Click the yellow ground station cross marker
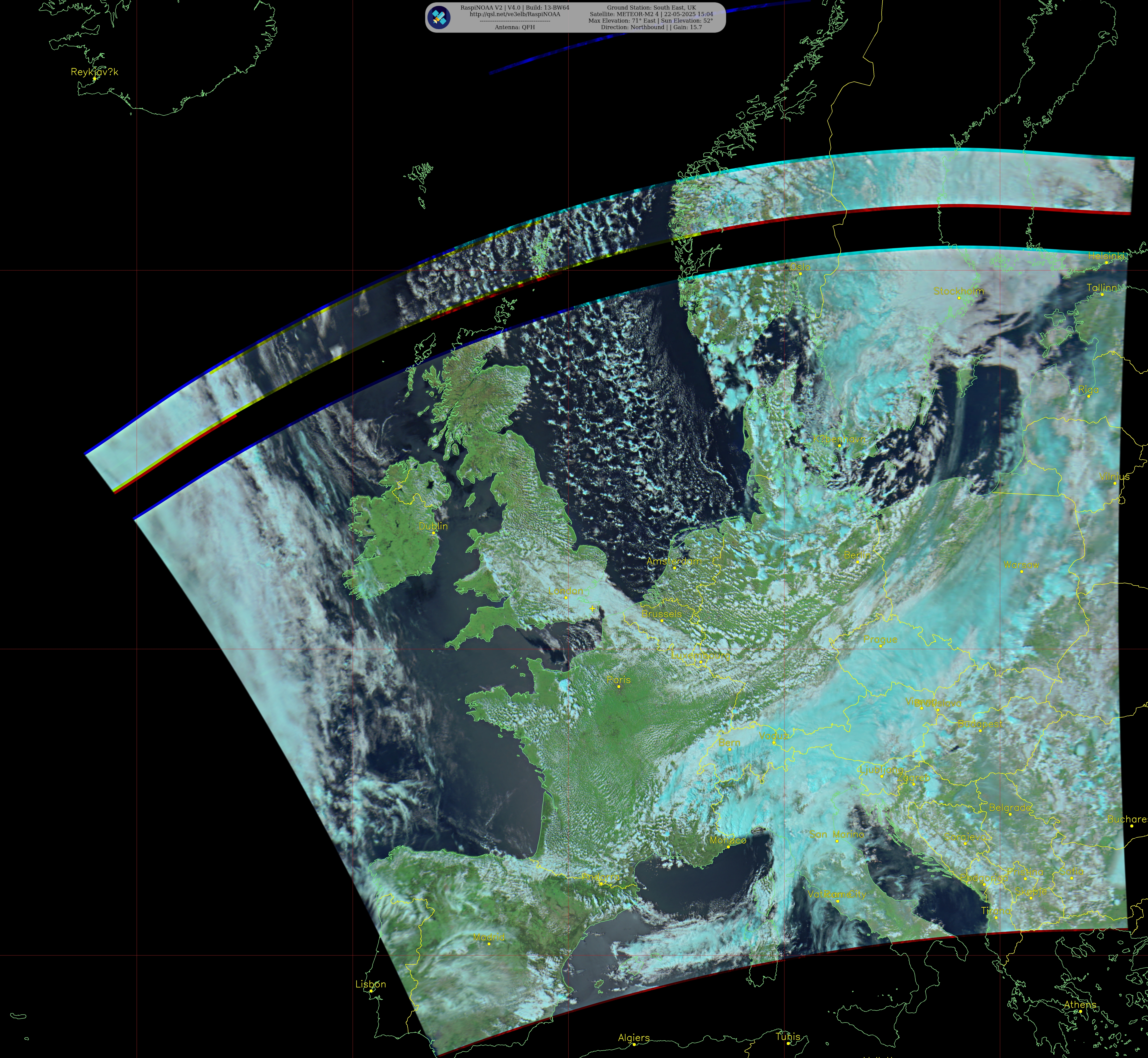The image size is (1148, 1058). (593, 609)
